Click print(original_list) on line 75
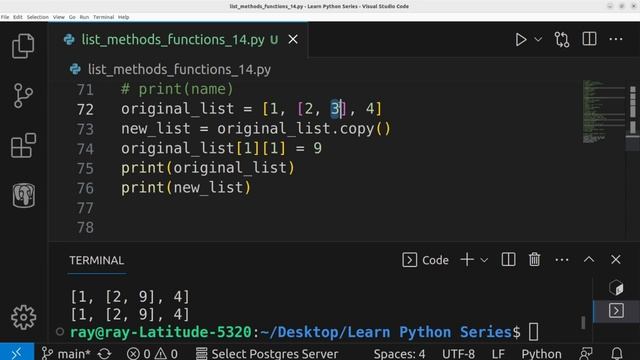 coord(207,168)
